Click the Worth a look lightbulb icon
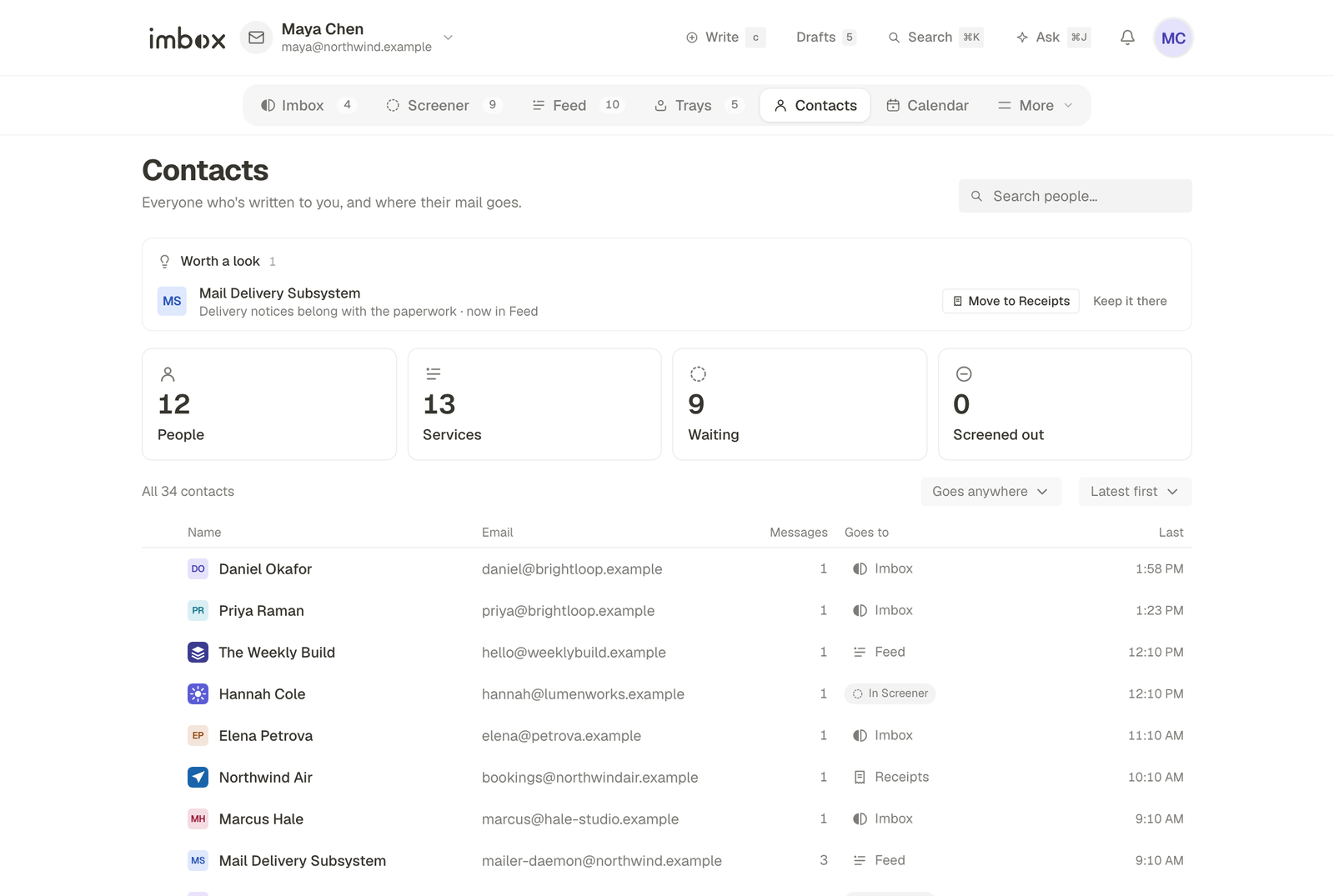This screenshot has width=1334, height=896. (165, 262)
